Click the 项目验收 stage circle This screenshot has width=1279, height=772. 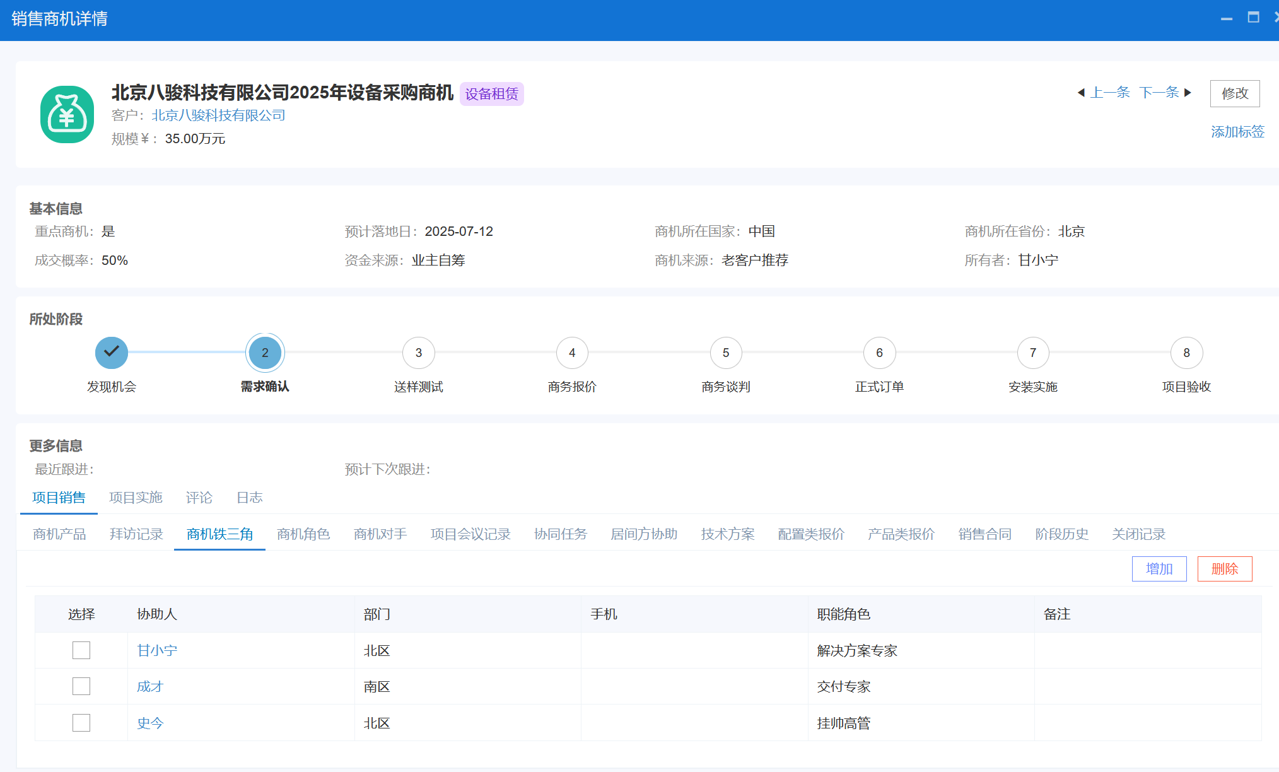tap(1186, 352)
